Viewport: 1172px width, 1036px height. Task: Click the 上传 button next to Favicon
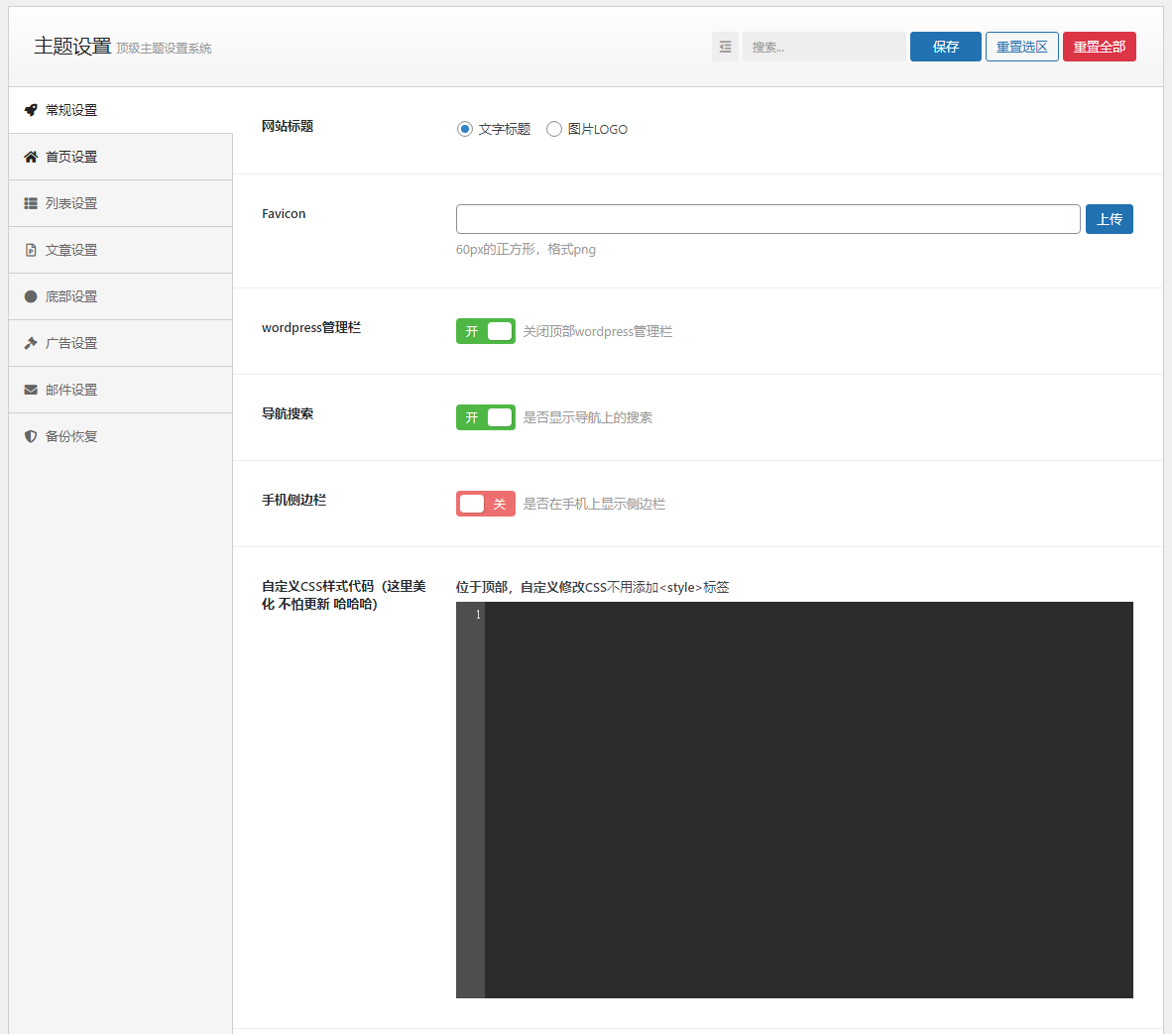point(1109,219)
